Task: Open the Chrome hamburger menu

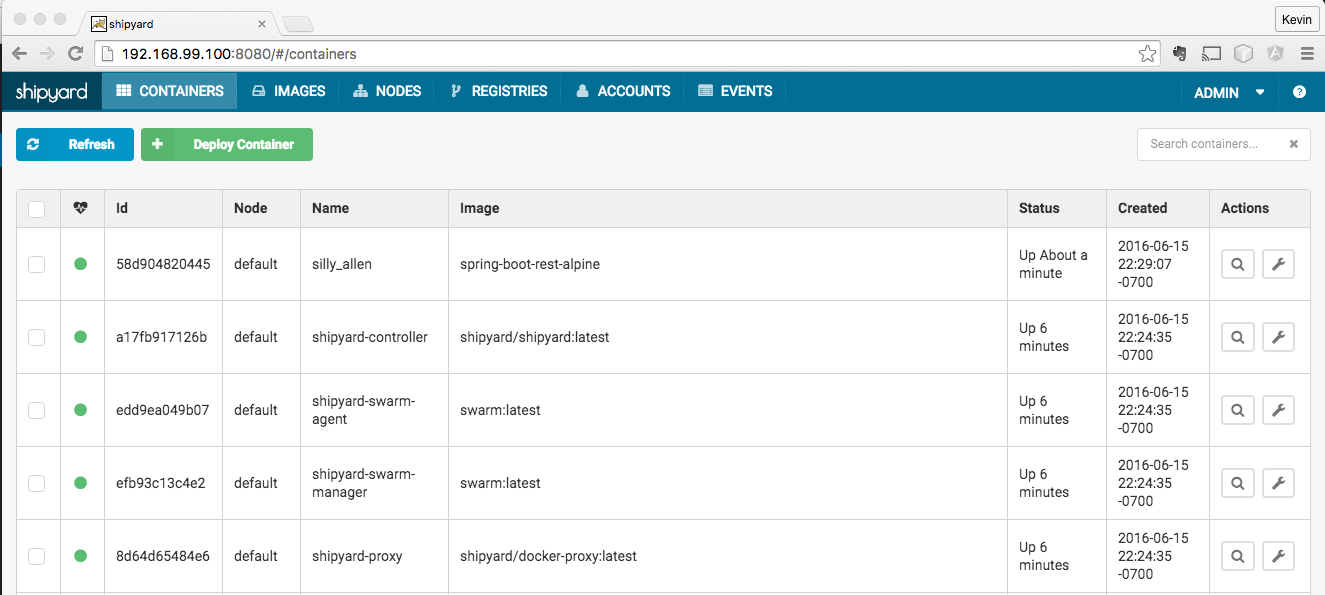Action: [x=1307, y=54]
